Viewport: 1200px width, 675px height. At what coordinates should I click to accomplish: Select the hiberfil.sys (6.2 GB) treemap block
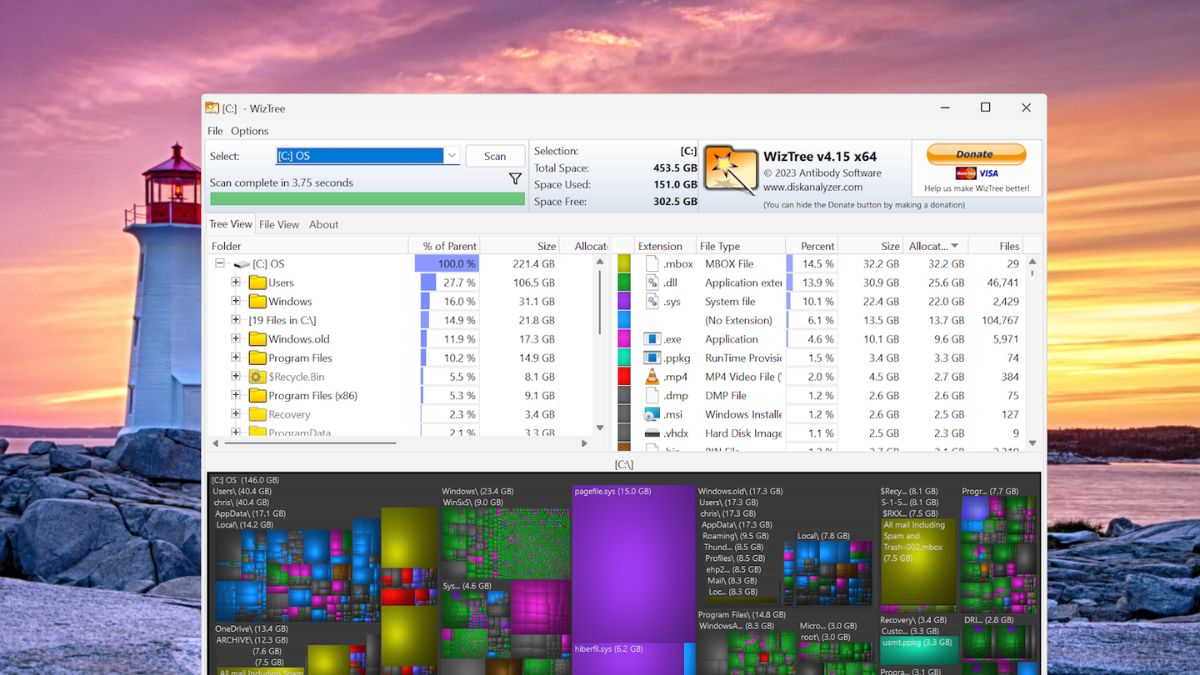[x=627, y=659]
